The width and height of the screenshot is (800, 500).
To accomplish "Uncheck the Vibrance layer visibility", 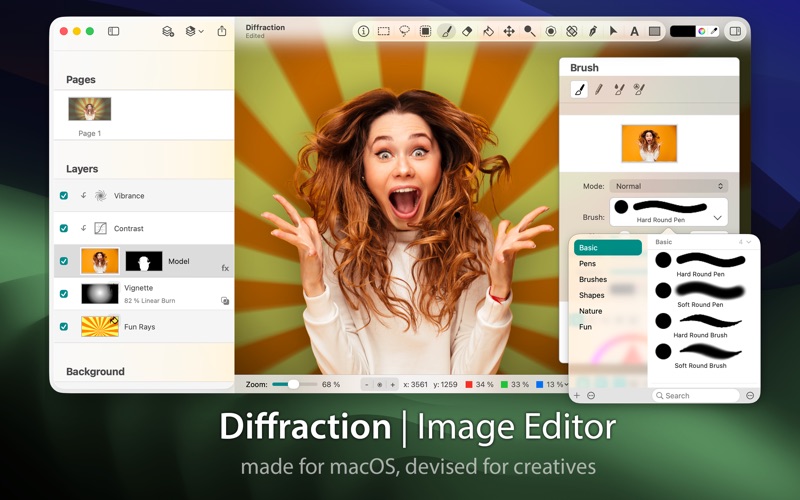I will coord(64,195).
